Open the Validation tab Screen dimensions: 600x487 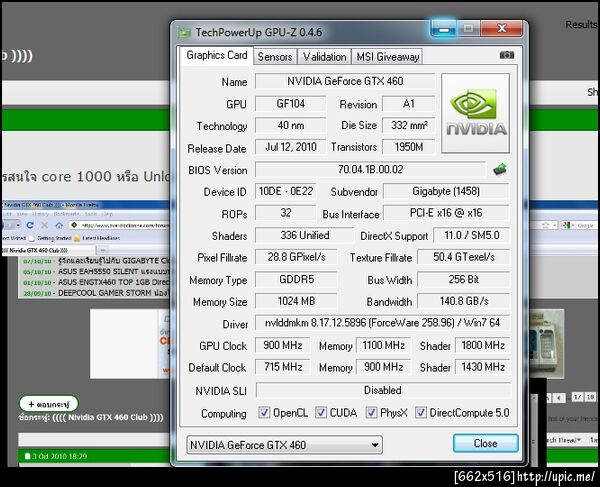(x=324, y=57)
